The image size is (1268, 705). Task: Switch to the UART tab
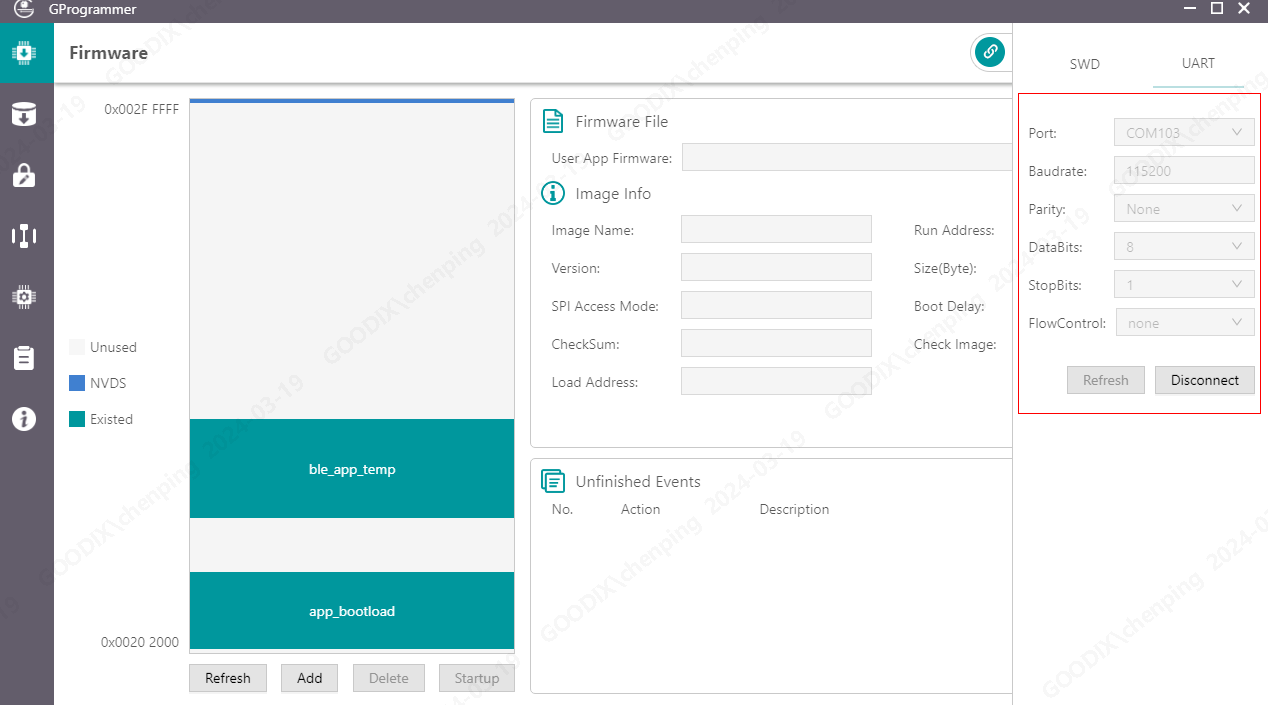[1198, 63]
